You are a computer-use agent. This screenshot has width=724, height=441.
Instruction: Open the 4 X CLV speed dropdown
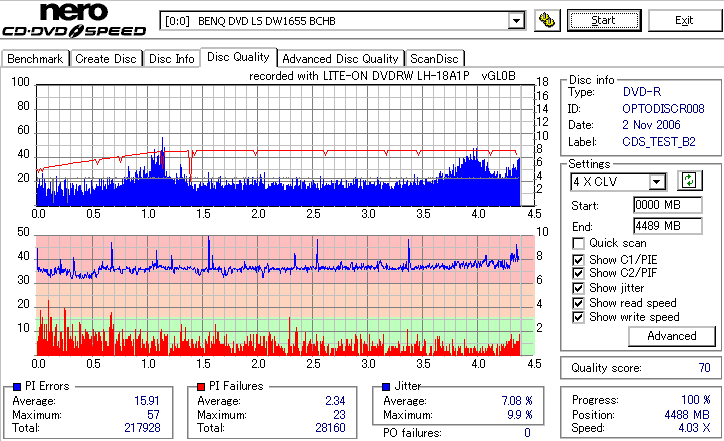tap(656, 182)
